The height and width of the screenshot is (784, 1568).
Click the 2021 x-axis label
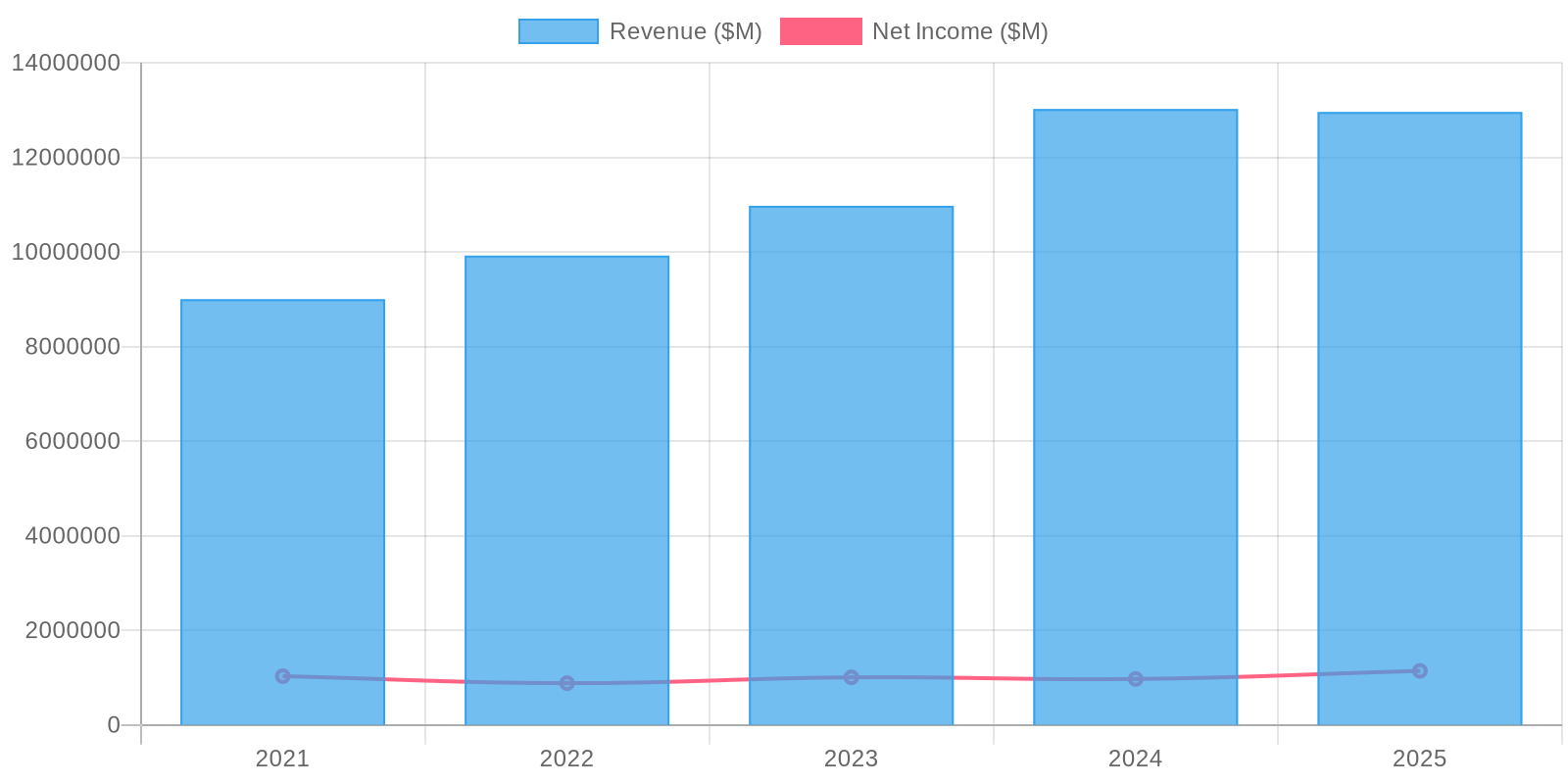tap(282, 759)
